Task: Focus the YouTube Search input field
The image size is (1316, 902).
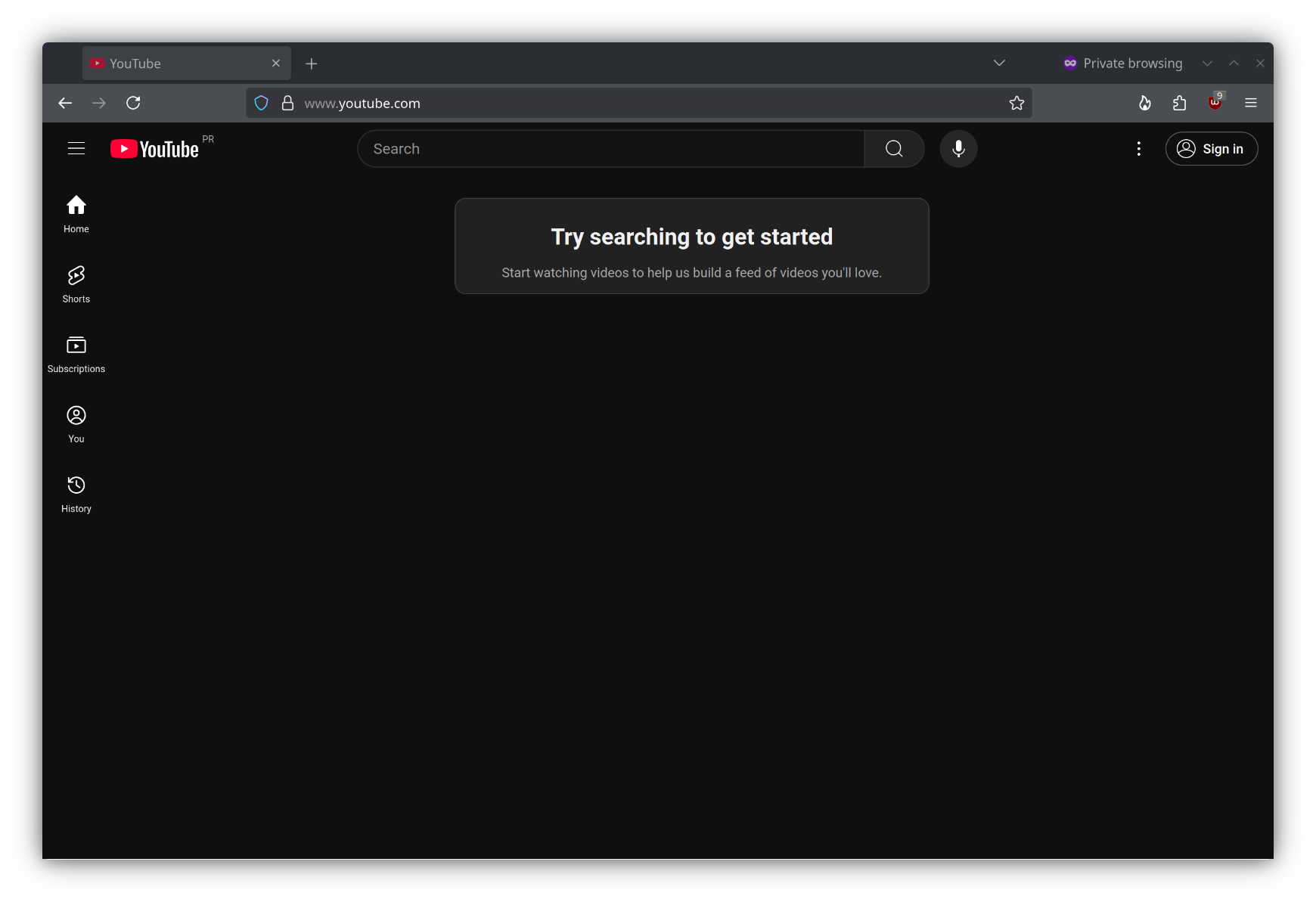Action: [611, 149]
